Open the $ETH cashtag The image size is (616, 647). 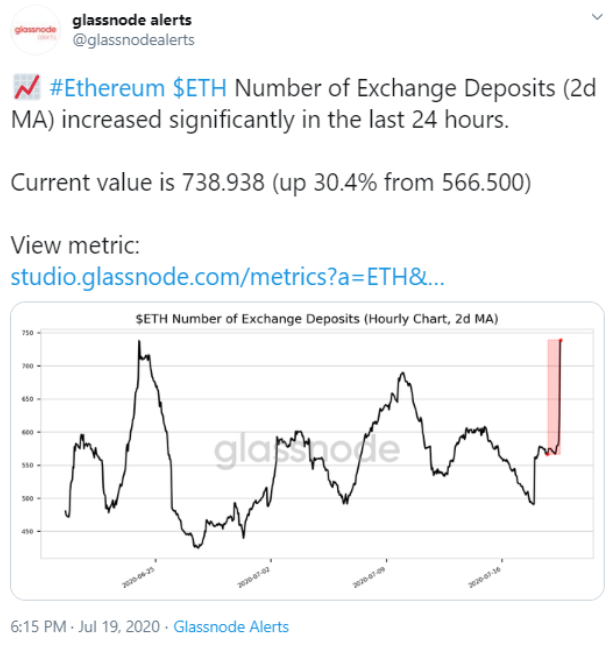pos(200,88)
